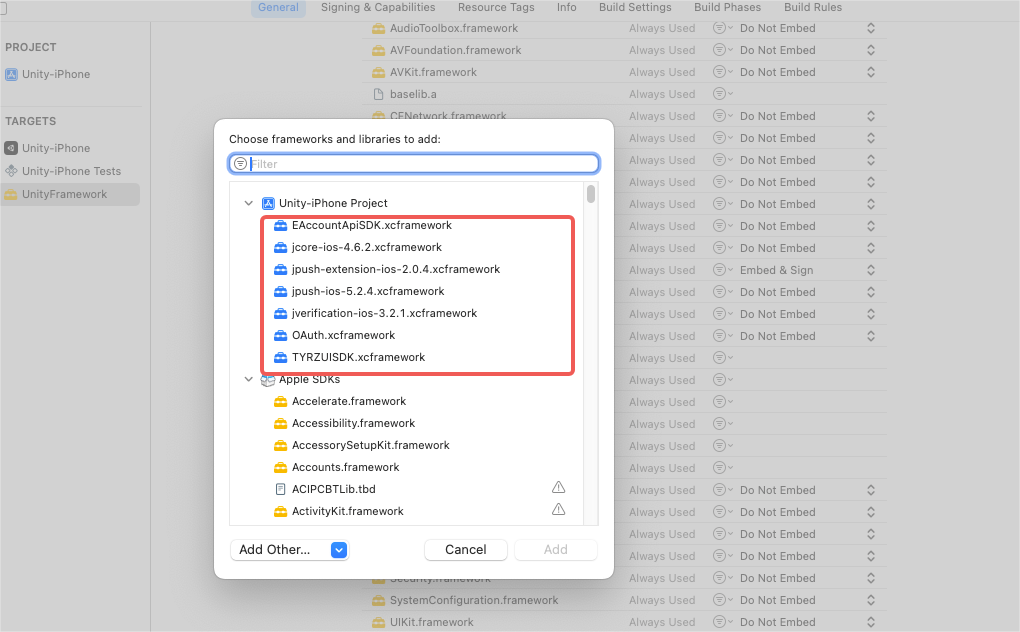Image resolution: width=1020 pixels, height=632 pixels.
Task: Click the filter icon in search field
Action: [x=240, y=164]
